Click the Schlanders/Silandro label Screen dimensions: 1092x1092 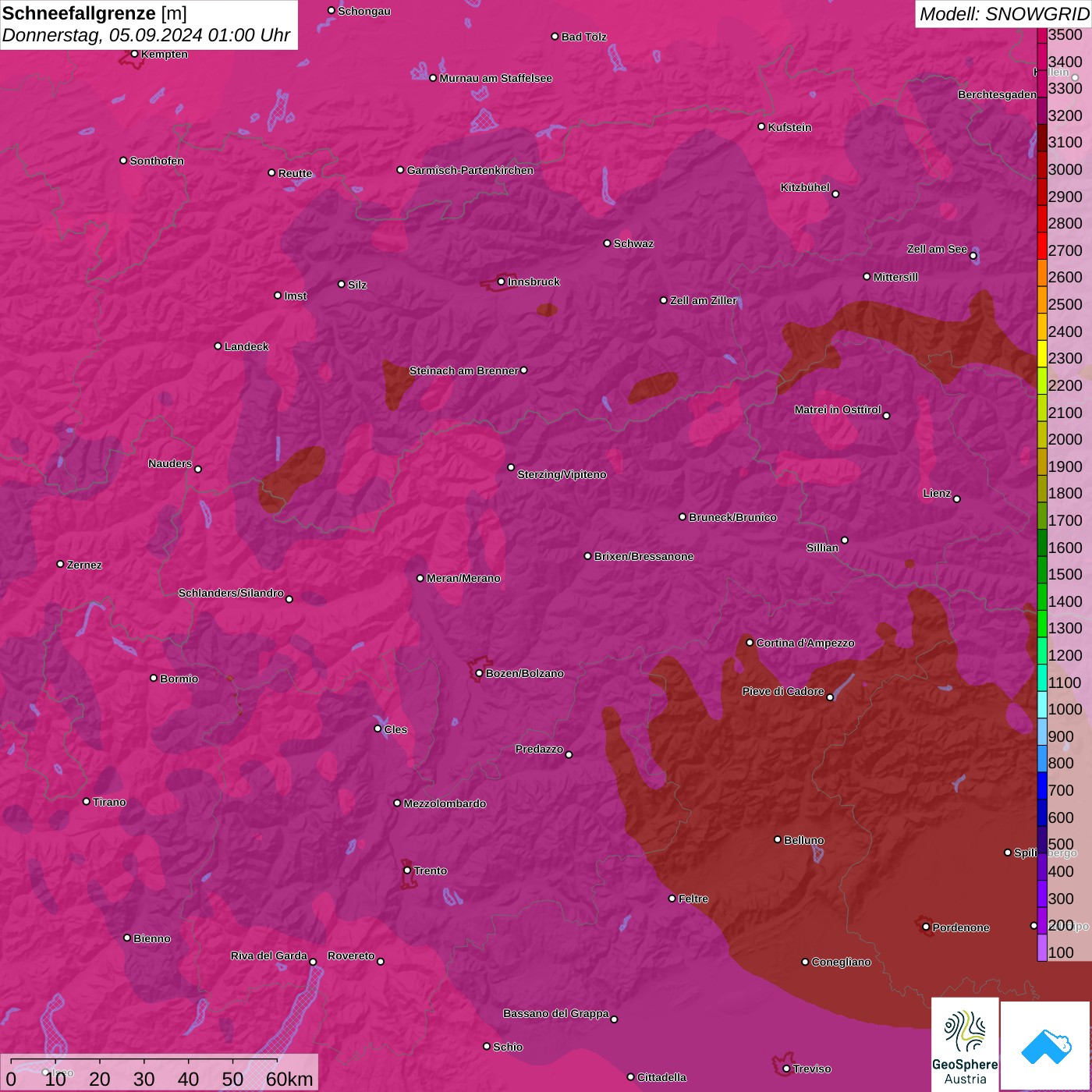pos(231,593)
